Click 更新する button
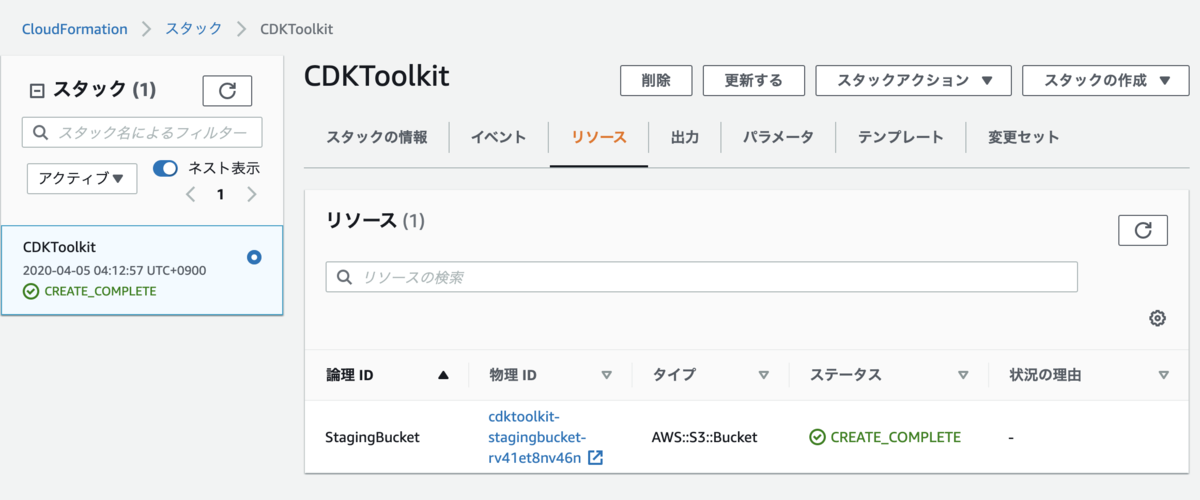Screen dimensions: 1200x500 click(x=754, y=81)
